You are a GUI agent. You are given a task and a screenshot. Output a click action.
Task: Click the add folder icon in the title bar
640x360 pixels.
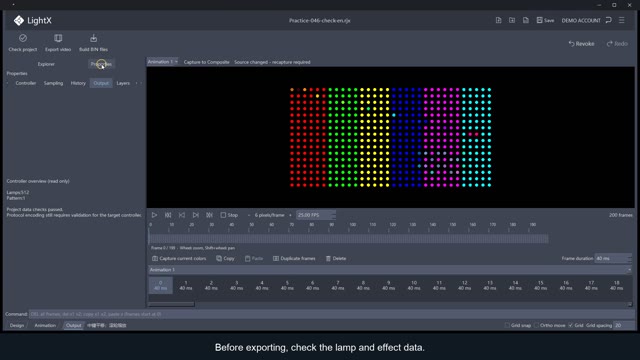pos(512,20)
